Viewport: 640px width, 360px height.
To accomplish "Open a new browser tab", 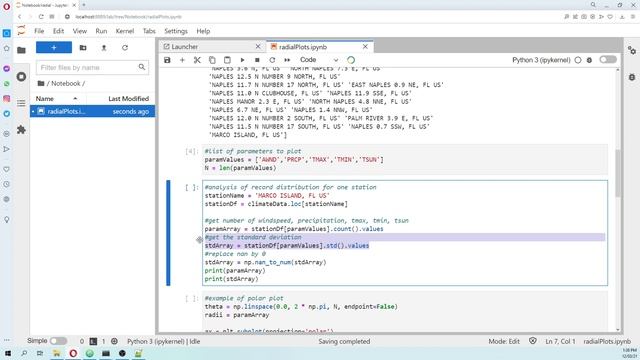I will click(x=84, y=5).
